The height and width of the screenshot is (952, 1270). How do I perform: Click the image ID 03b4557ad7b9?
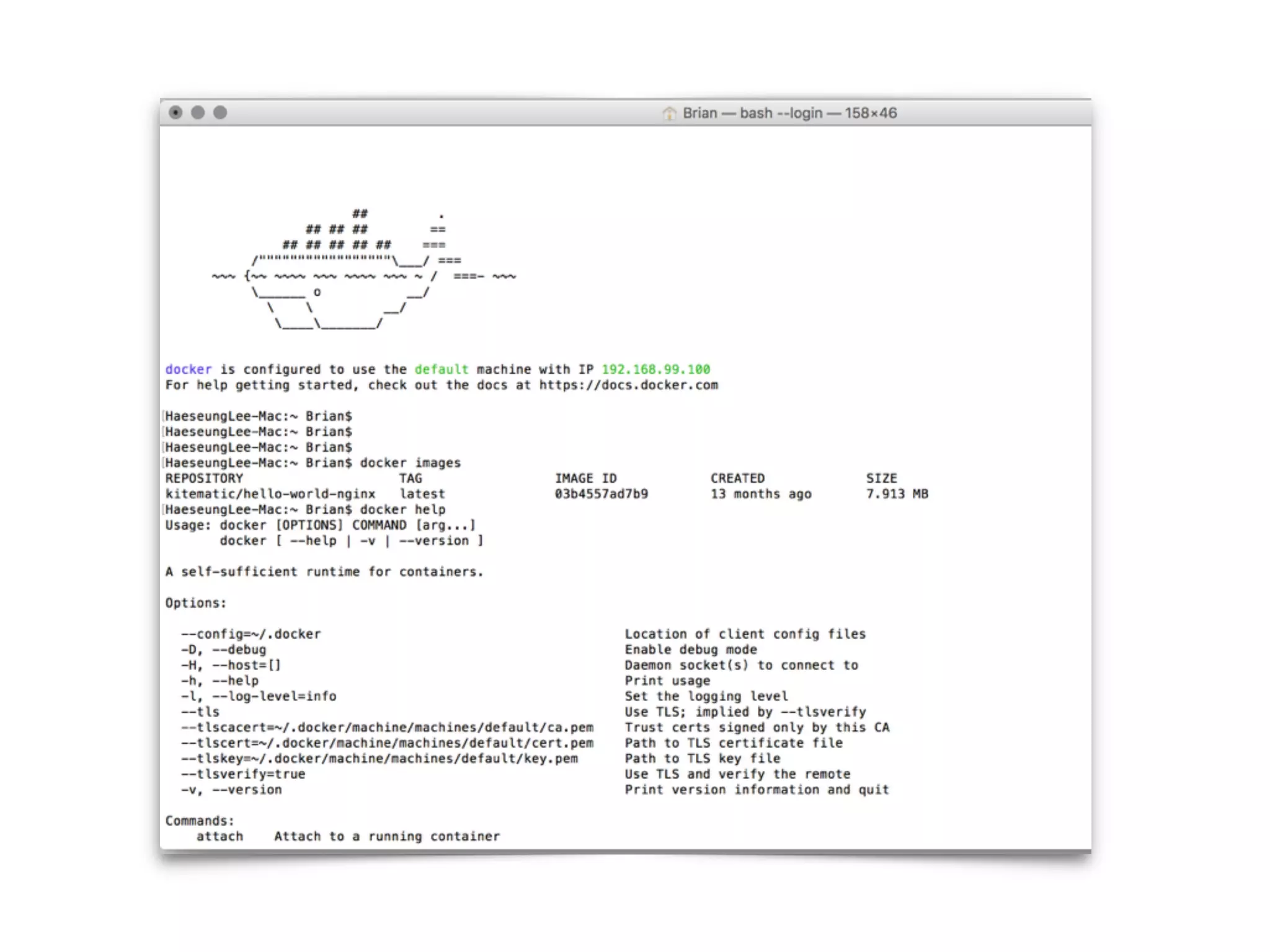tap(601, 494)
